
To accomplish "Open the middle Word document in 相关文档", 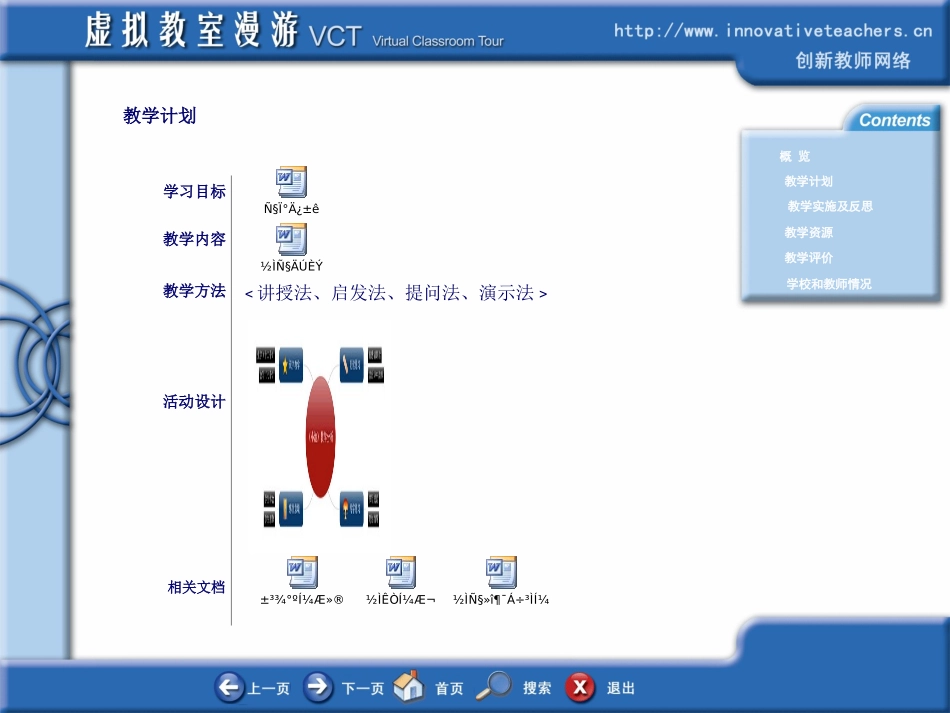I will click(401, 572).
